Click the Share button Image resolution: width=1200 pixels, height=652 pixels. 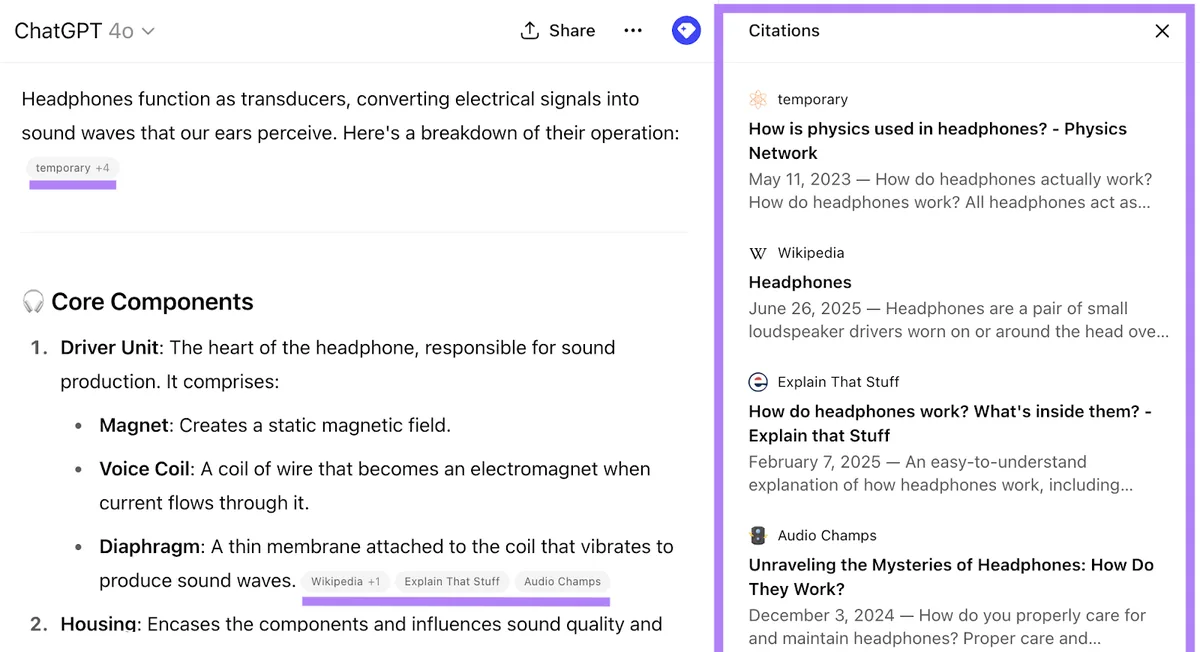click(558, 31)
